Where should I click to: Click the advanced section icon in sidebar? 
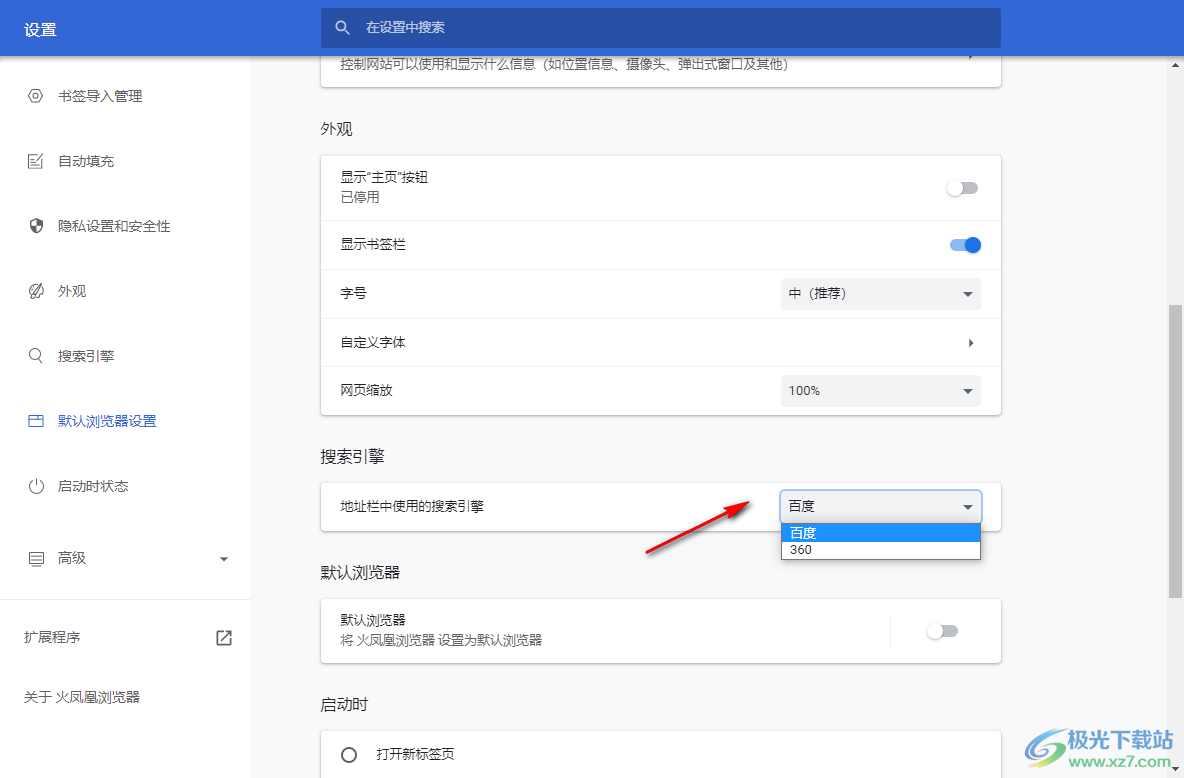[x=35, y=558]
